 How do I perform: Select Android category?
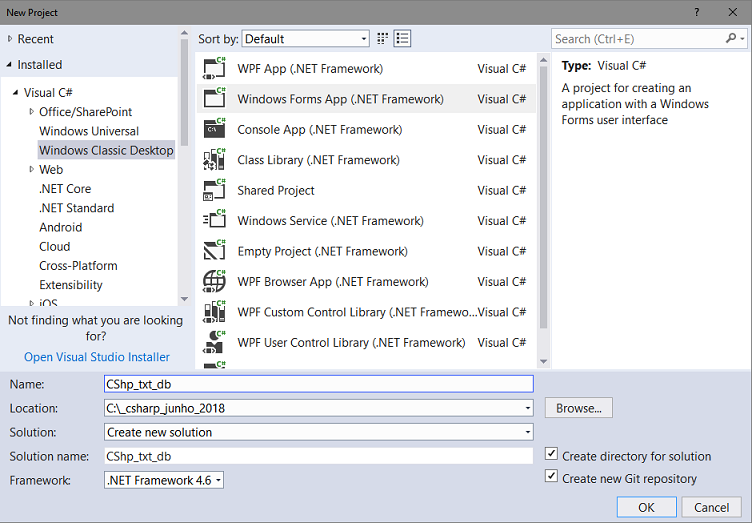60,227
